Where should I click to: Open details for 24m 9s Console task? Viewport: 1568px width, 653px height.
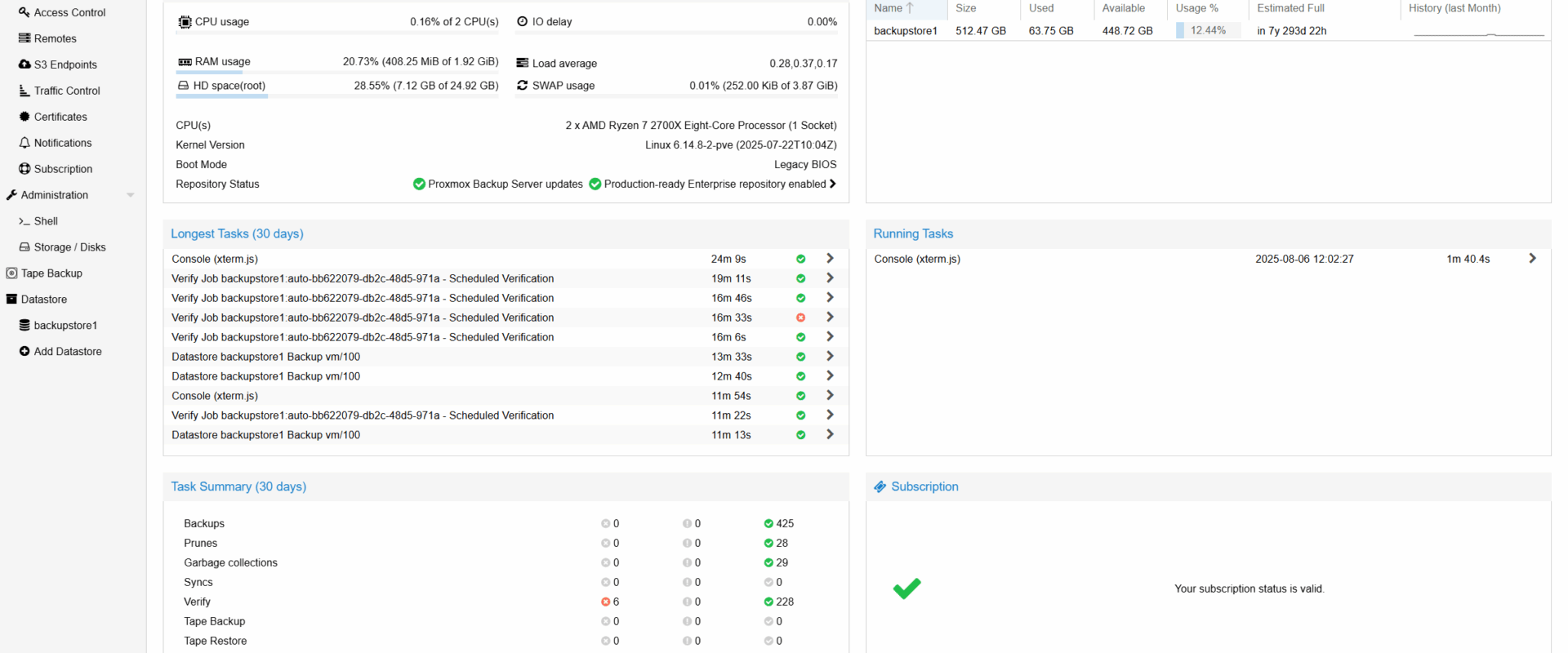point(830,259)
